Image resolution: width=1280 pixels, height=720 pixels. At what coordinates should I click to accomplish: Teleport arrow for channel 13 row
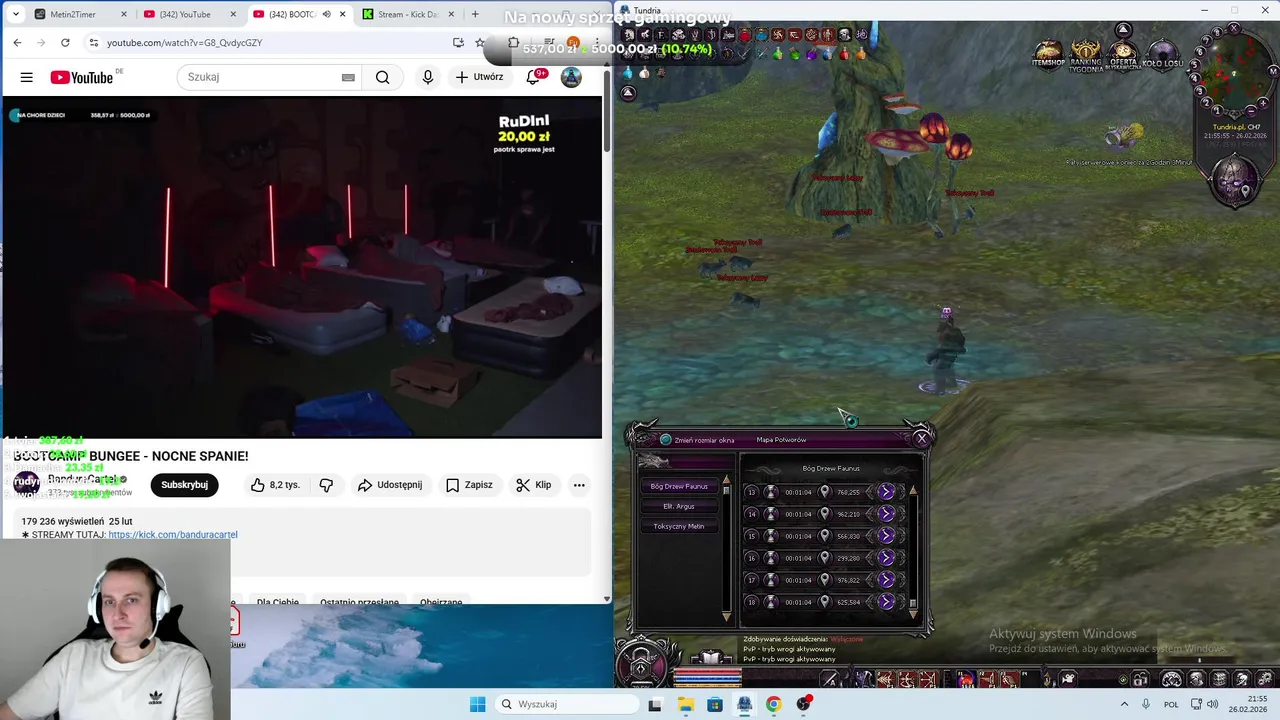click(886, 492)
